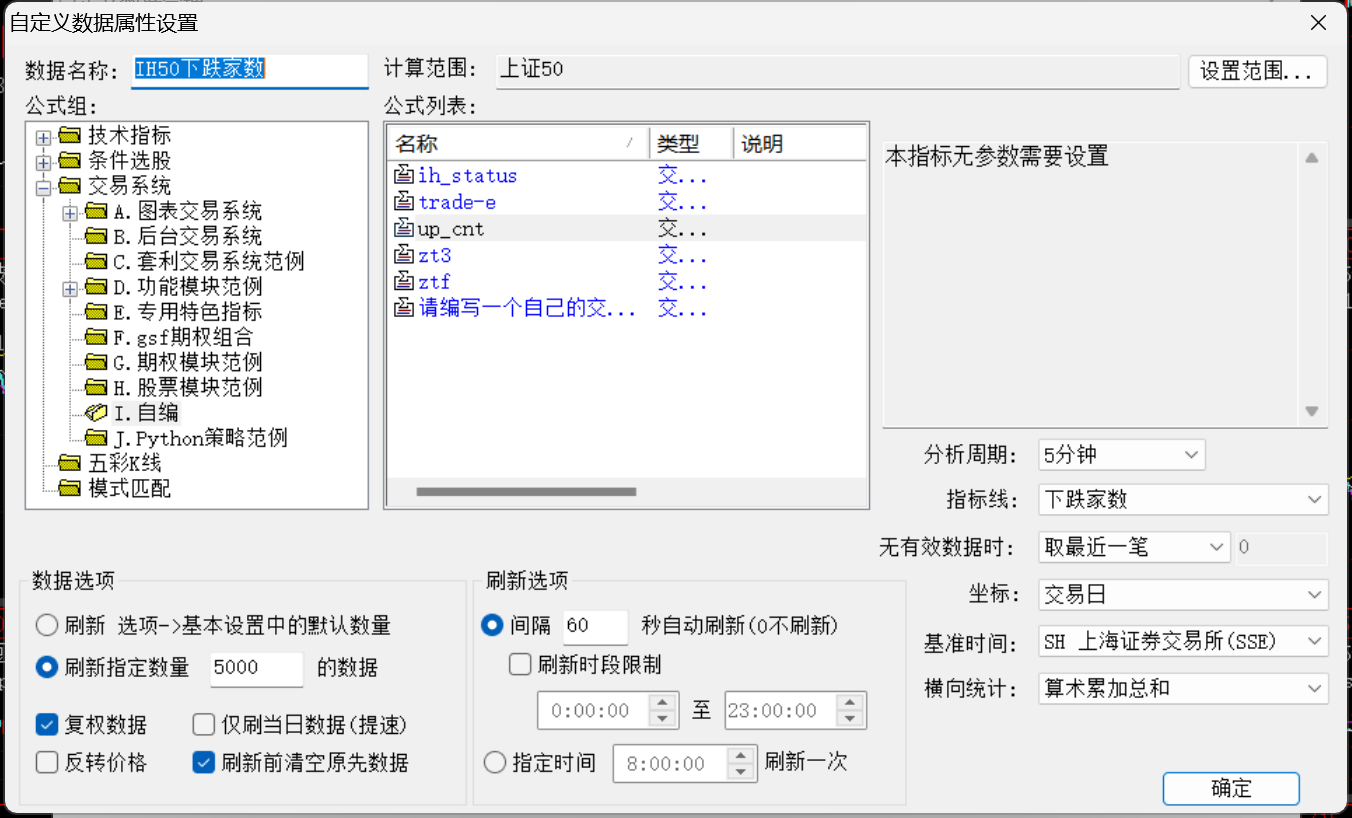Click the 设置范围... button
1352x818 pixels.
1256,71
